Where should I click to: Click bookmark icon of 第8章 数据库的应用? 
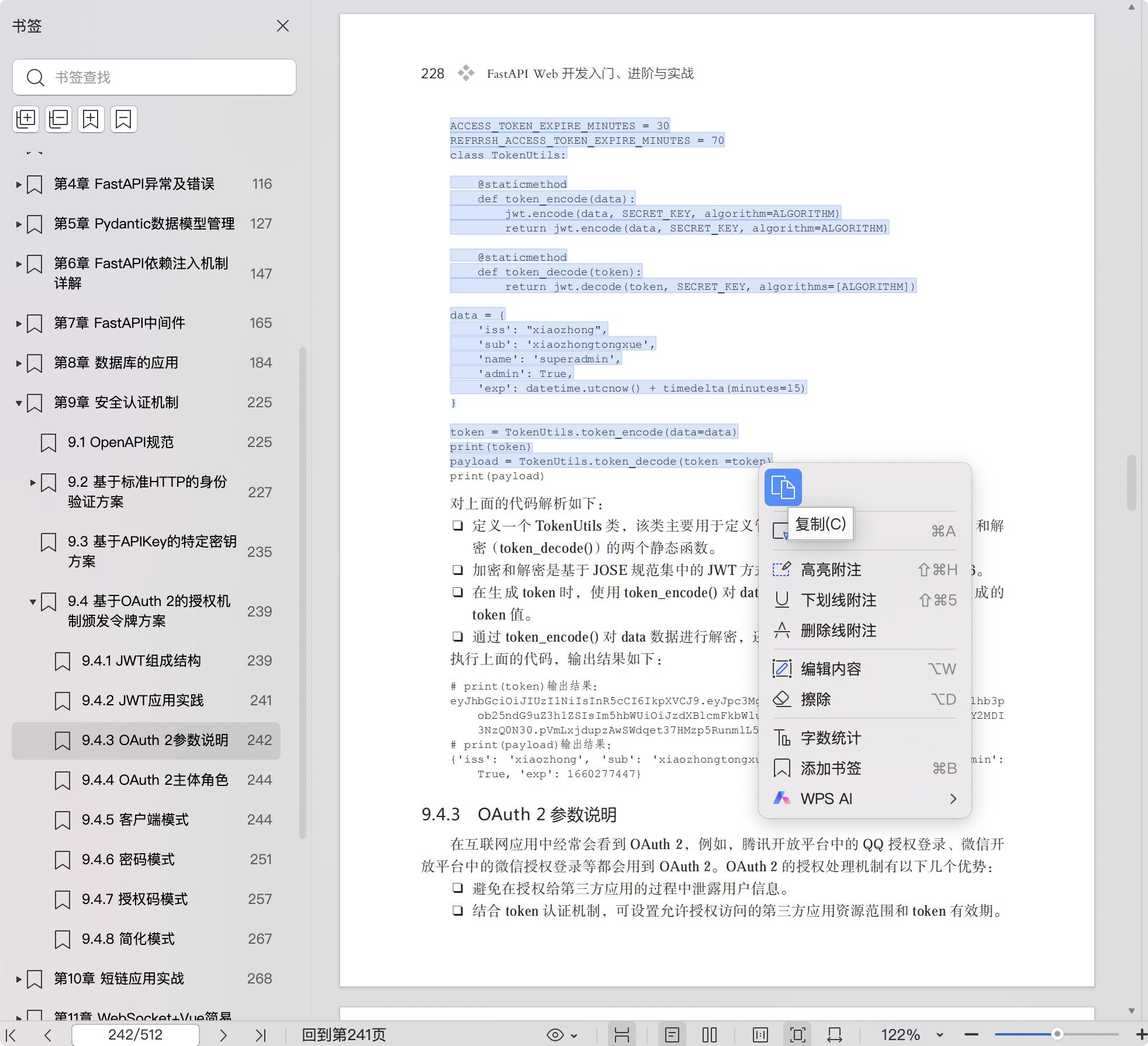point(34,363)
